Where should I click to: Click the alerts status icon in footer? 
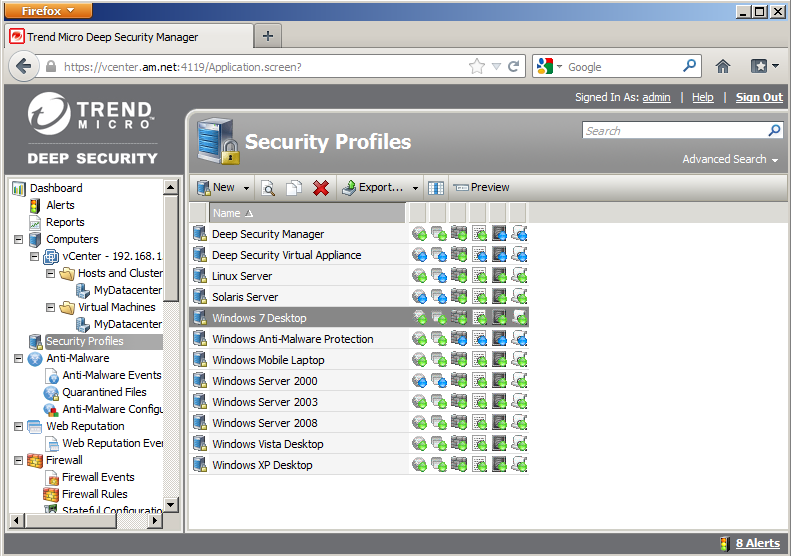725,543
